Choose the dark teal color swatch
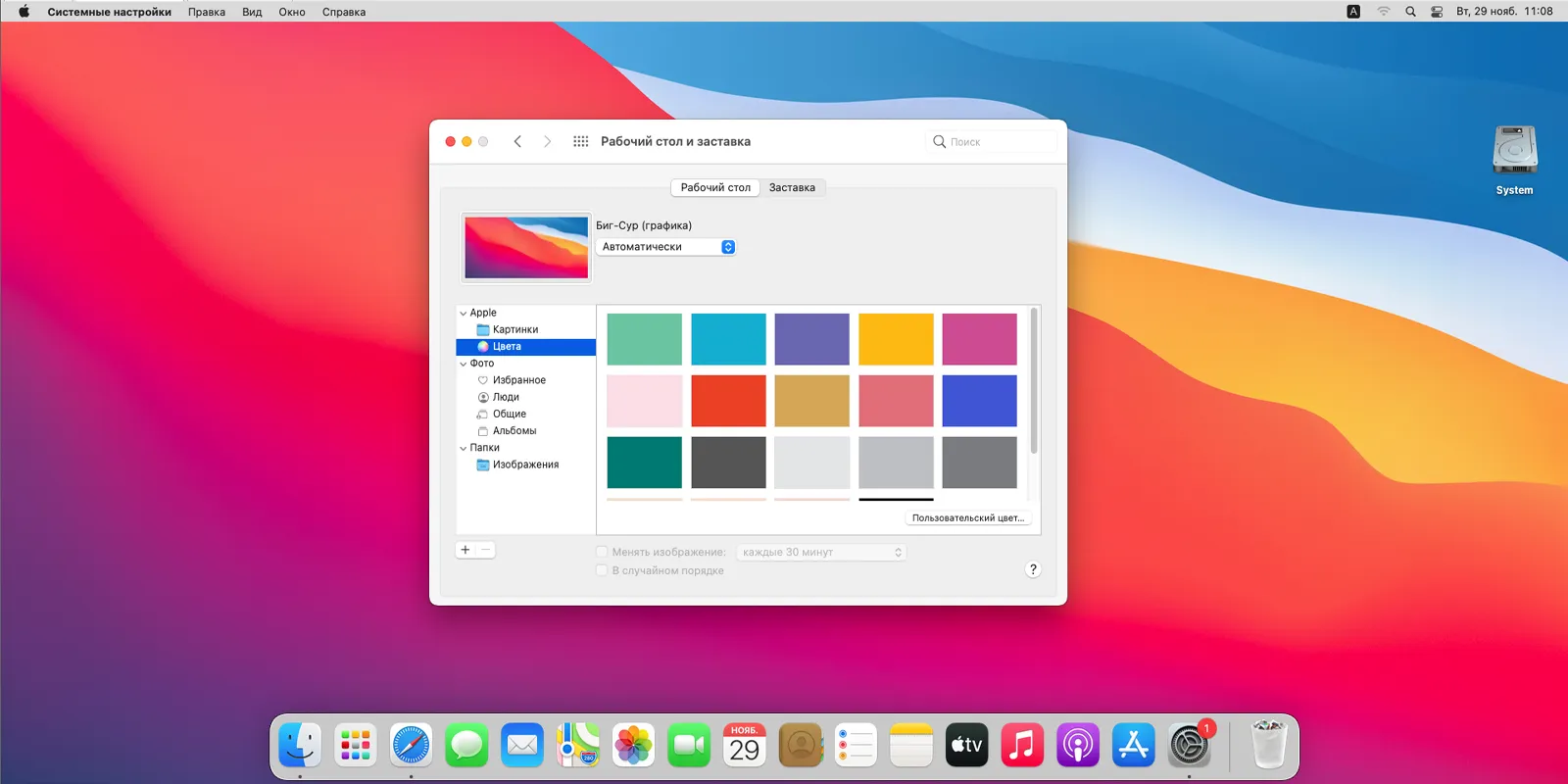This screenshot has width=1568, height=784. click(x=645, y=463)
